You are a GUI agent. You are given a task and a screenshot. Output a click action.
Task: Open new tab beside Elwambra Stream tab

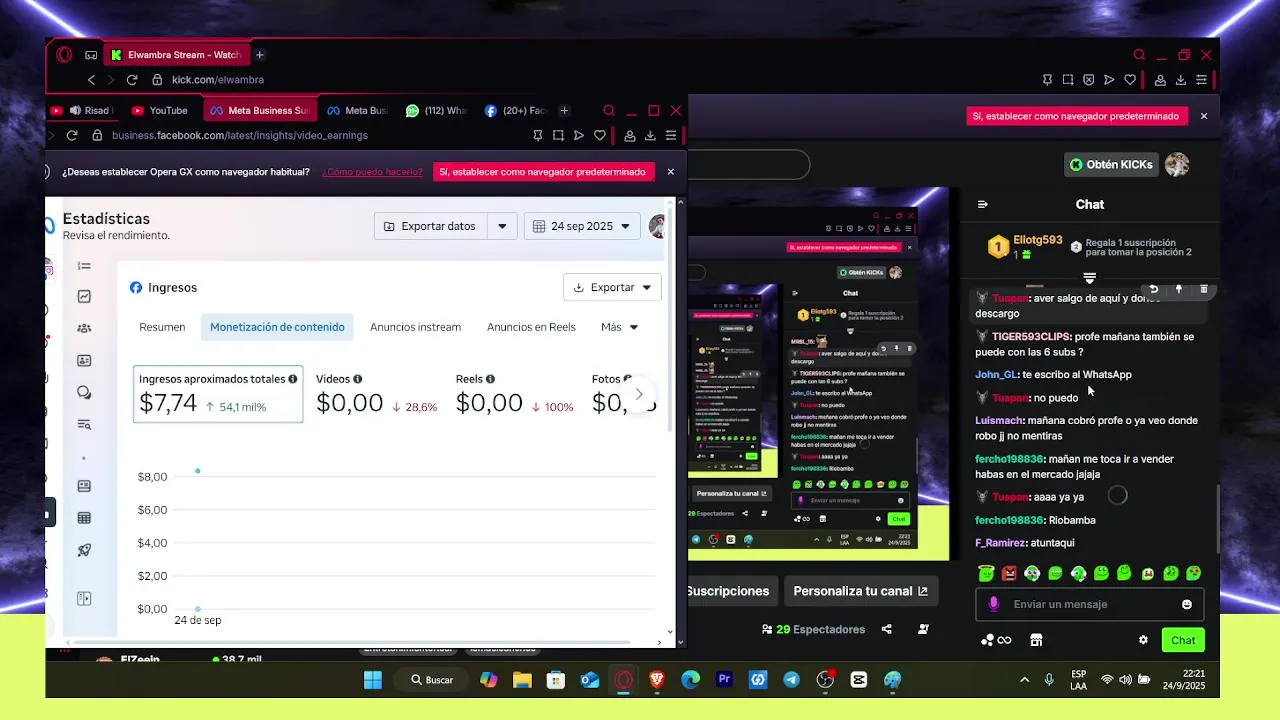click(x=259, y=55)
